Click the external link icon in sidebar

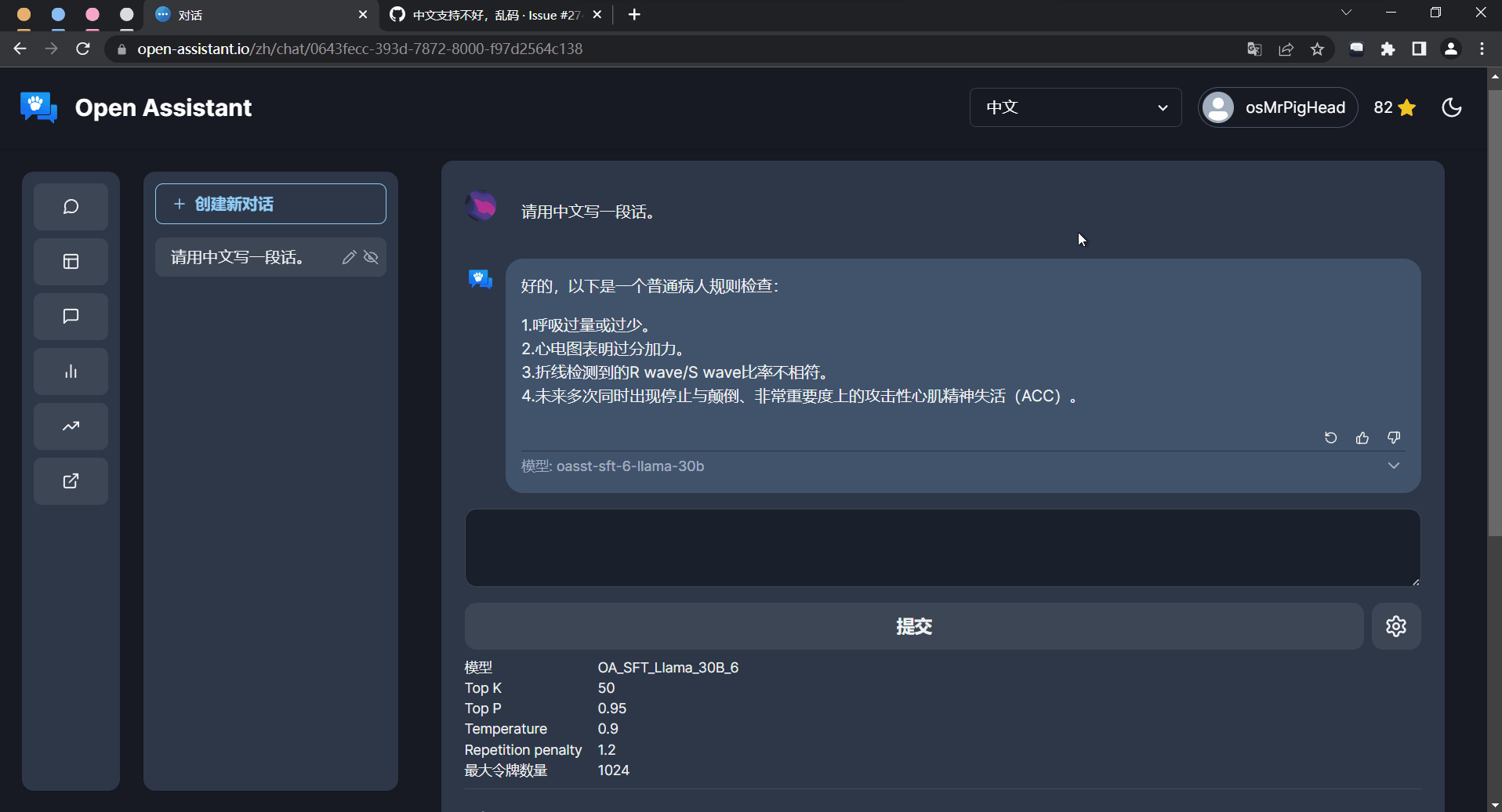(x=71, y=481)
